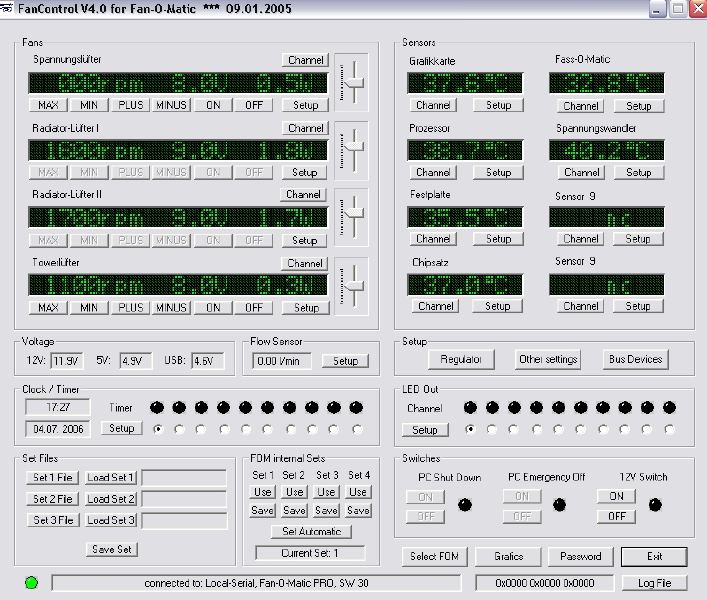Click the FanControl title bar app icon

[6, 9]
